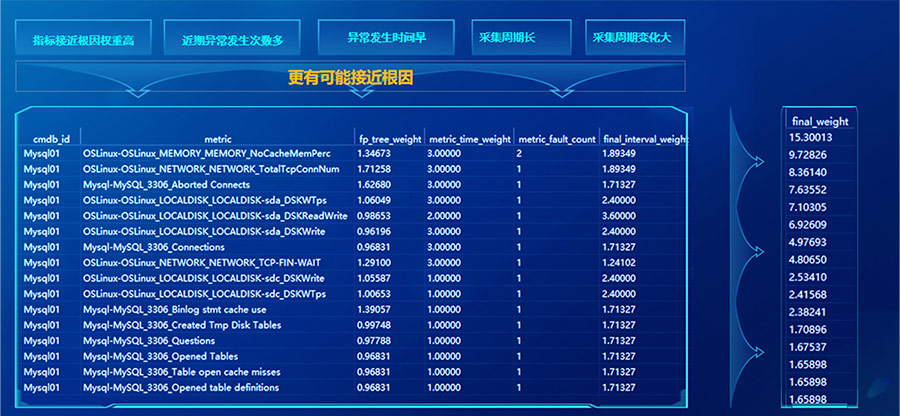The image size is (900, 416).
Task: Click the final_weight column header
Action: [x=820, y=121]
